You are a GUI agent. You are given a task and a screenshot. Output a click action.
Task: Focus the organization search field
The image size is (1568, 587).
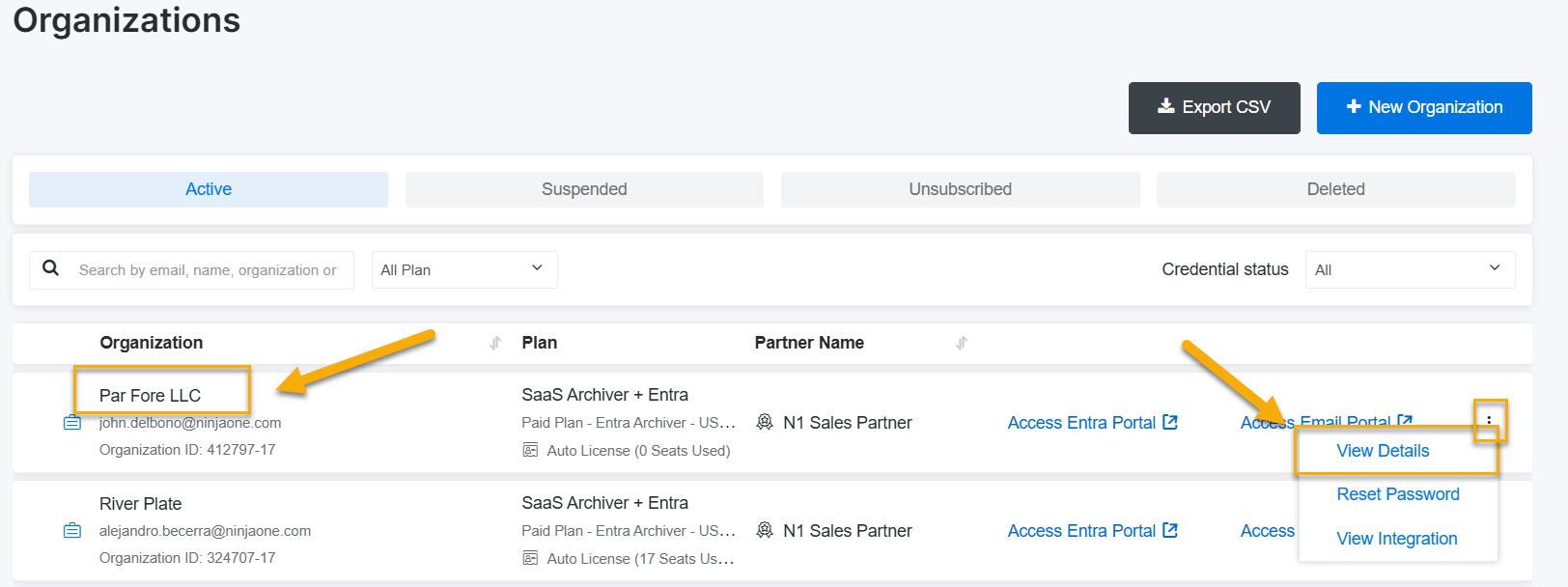point(208,270)
